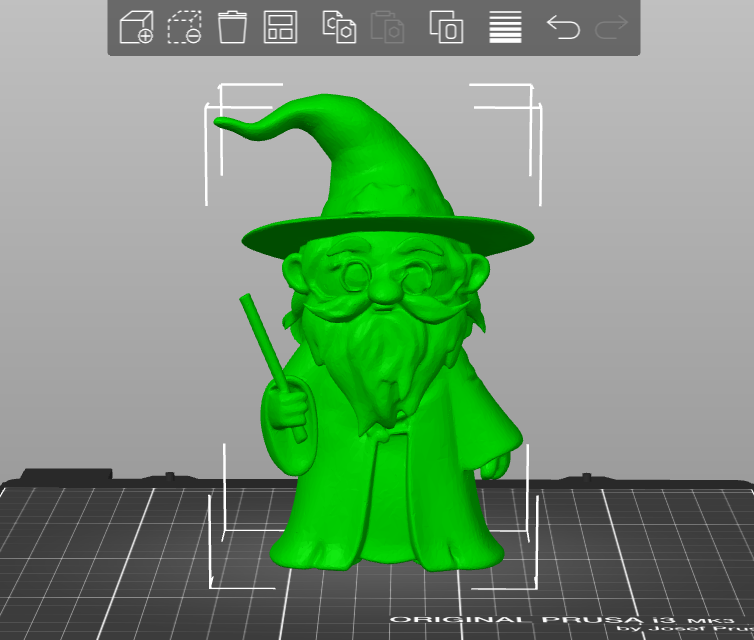
Task: Click the Delete all trash icon
Action: point(232,27)
